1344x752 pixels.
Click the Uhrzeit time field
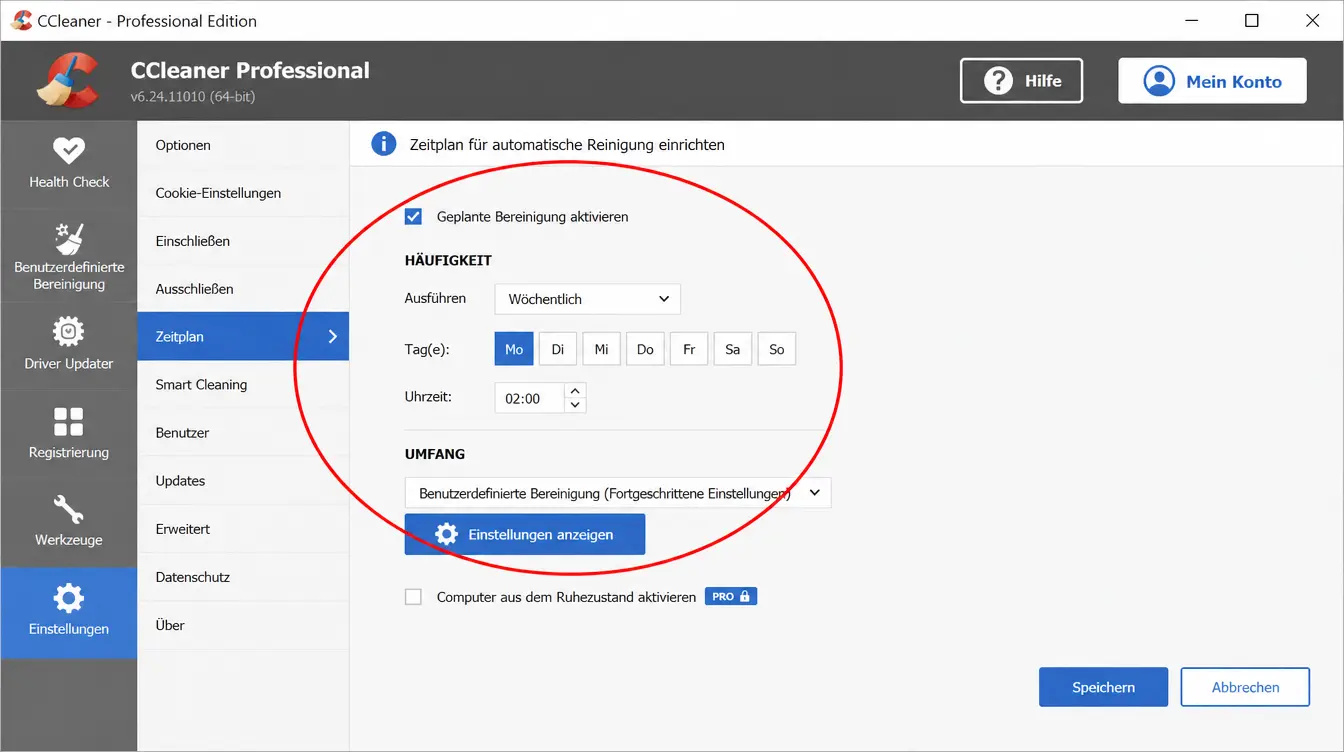click(530, 398)
